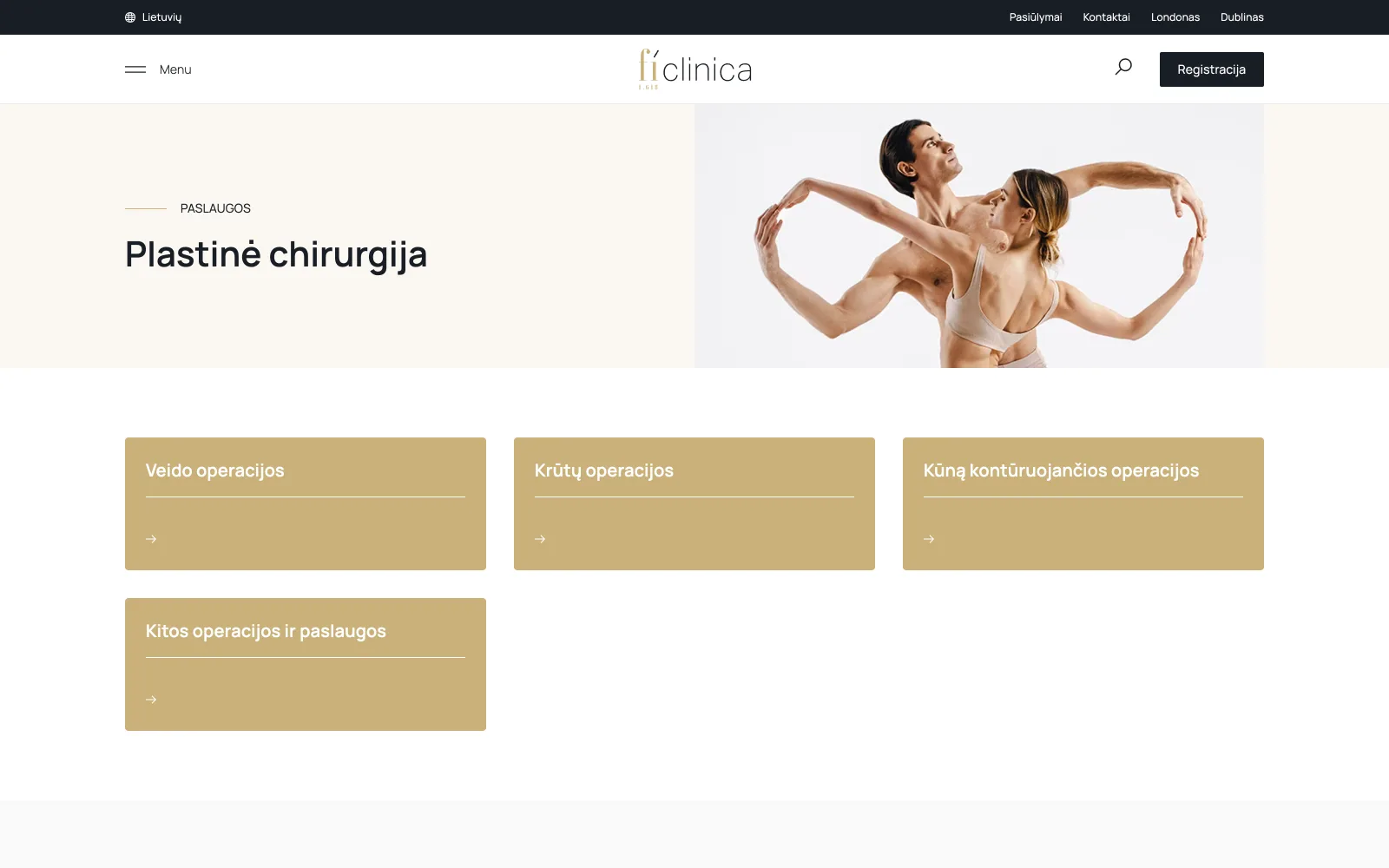This screenshot has height=868, width=1389.
Task: Open the Veido operacijos heading link
Action: (x=215, y=470)
